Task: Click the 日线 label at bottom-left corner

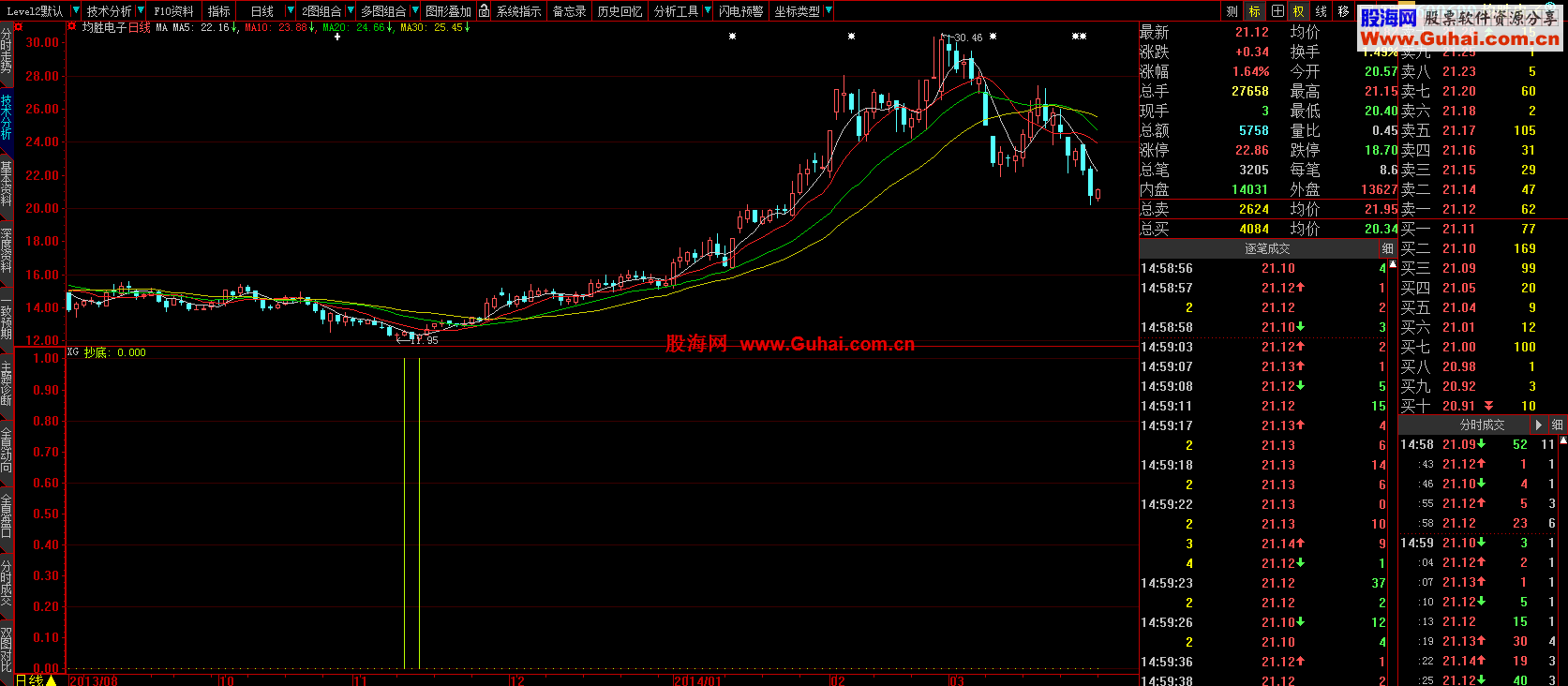Action: pos(29,679)
